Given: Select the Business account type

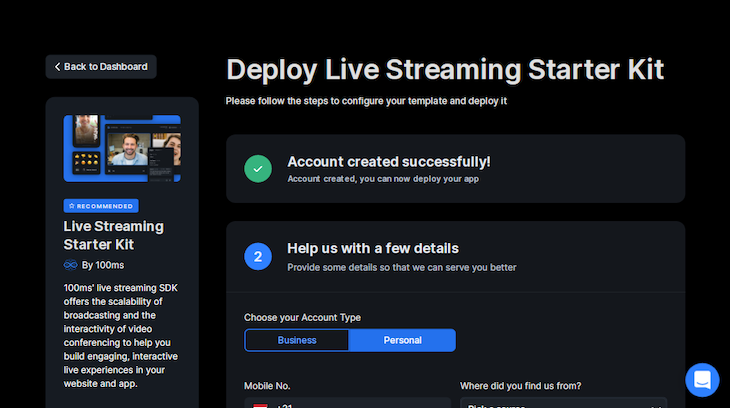Looking at the screenshot, I should 297,340.
